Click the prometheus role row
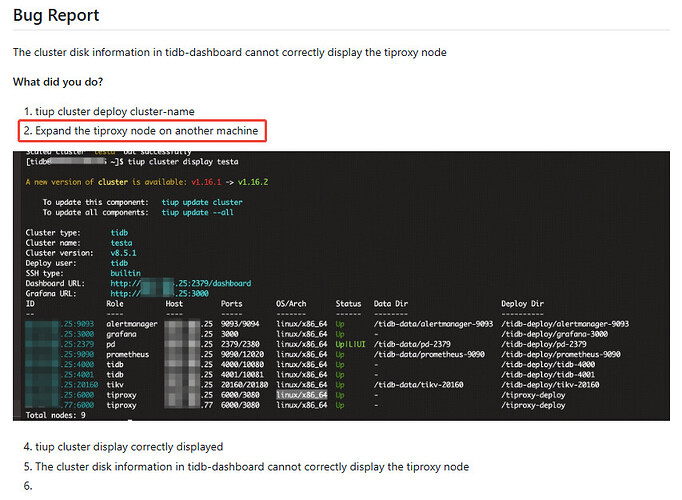 pyautogui.click(x=127, y=354)
